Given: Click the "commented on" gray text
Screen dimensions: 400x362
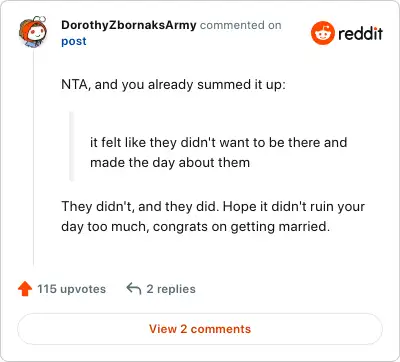Looking at the screenshot, I should [x=241, y=25].
